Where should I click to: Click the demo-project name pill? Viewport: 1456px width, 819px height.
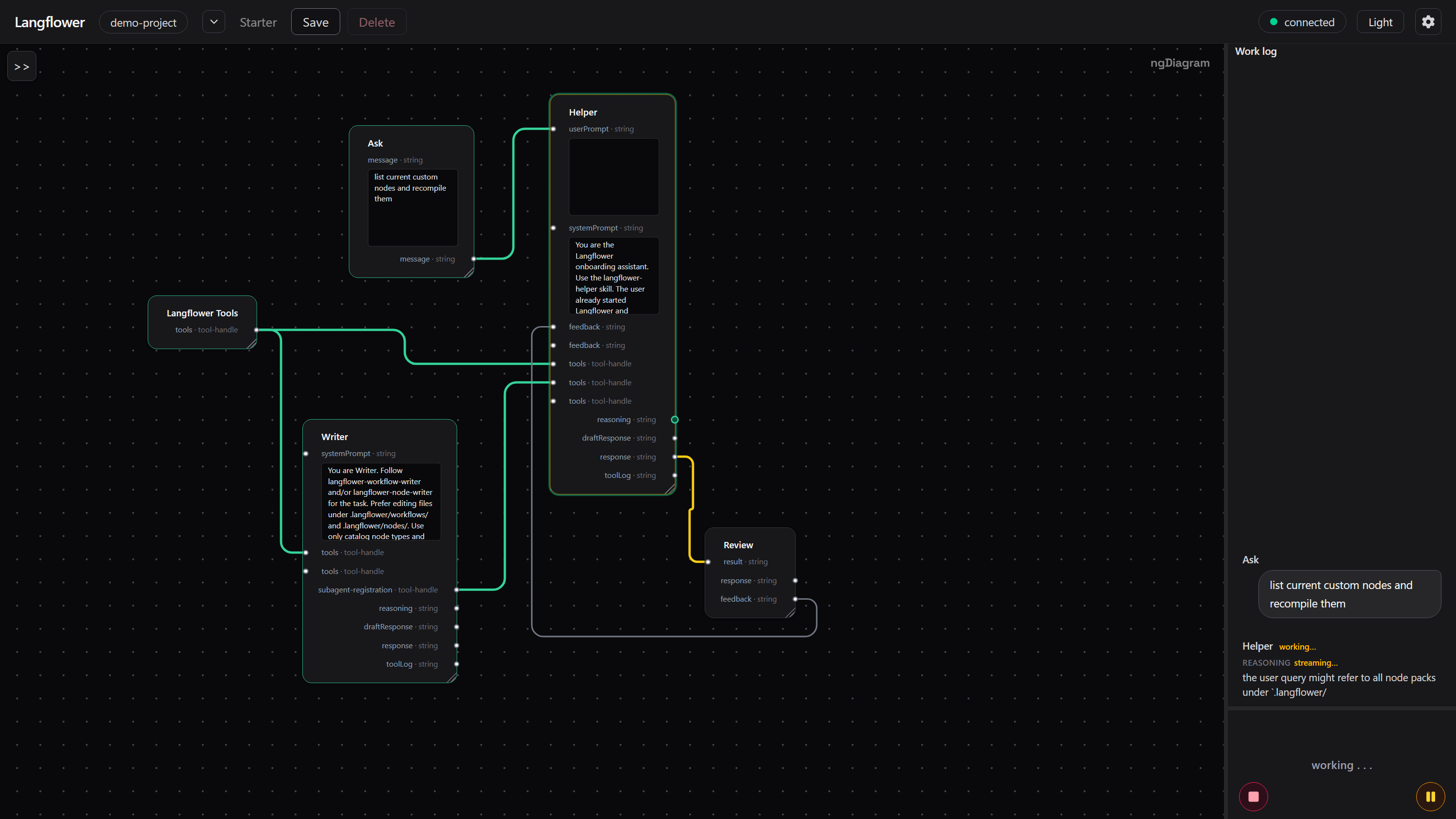[143, 22]
